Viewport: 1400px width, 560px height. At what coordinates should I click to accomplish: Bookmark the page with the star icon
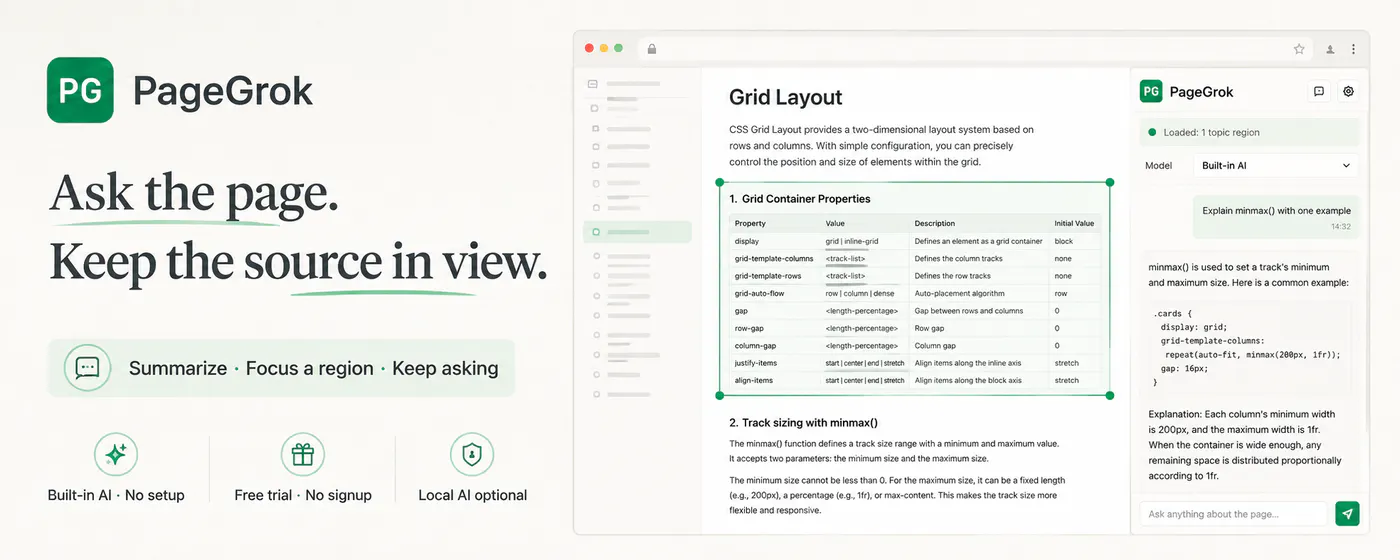point(1299,48)
